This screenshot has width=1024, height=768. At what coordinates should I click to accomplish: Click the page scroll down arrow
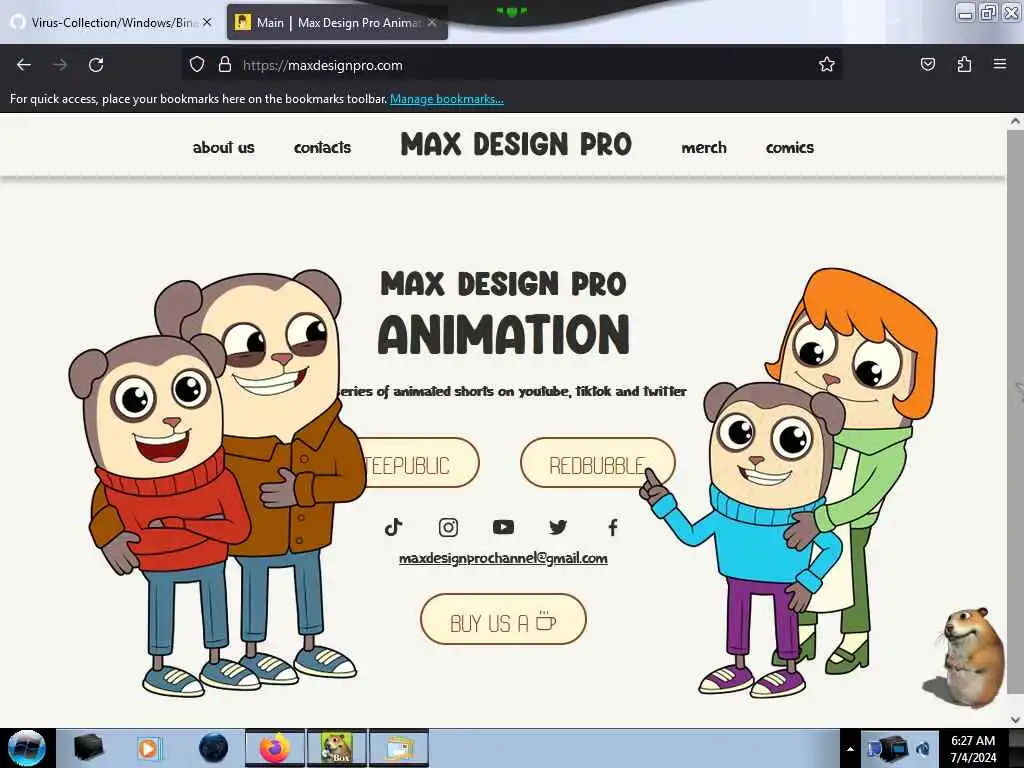click(1015, 719)
